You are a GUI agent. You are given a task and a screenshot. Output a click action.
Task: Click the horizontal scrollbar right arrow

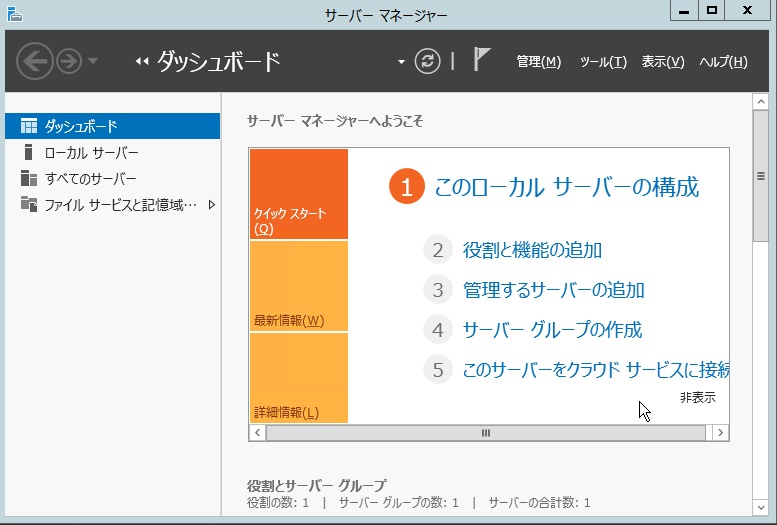[719, 433]
